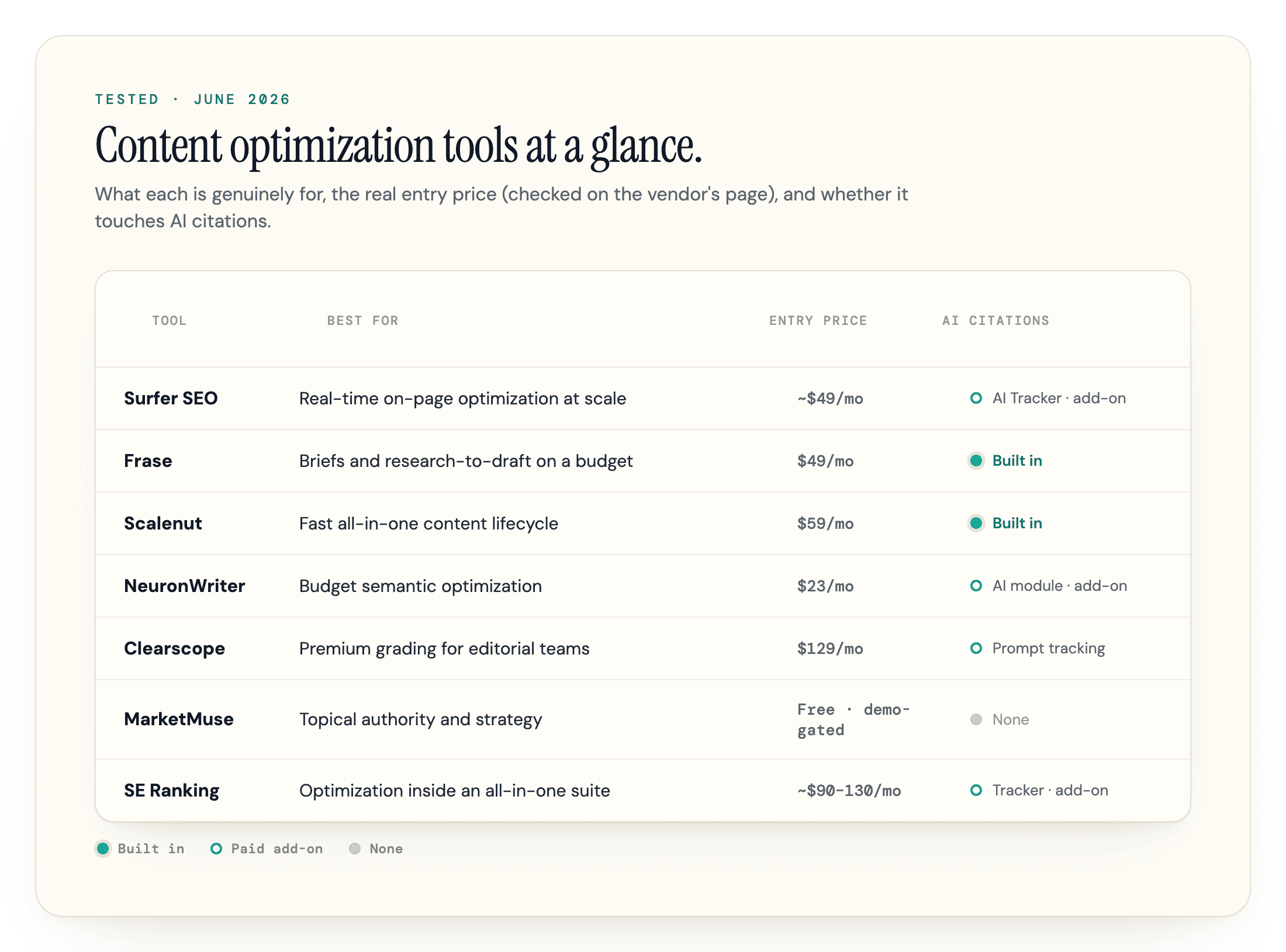Image resolution: width=1286 pixels, height=952 pixels.
Task: Click 'Briefs and research-to-draft on a budget'
Action: [x=466, y=461]
